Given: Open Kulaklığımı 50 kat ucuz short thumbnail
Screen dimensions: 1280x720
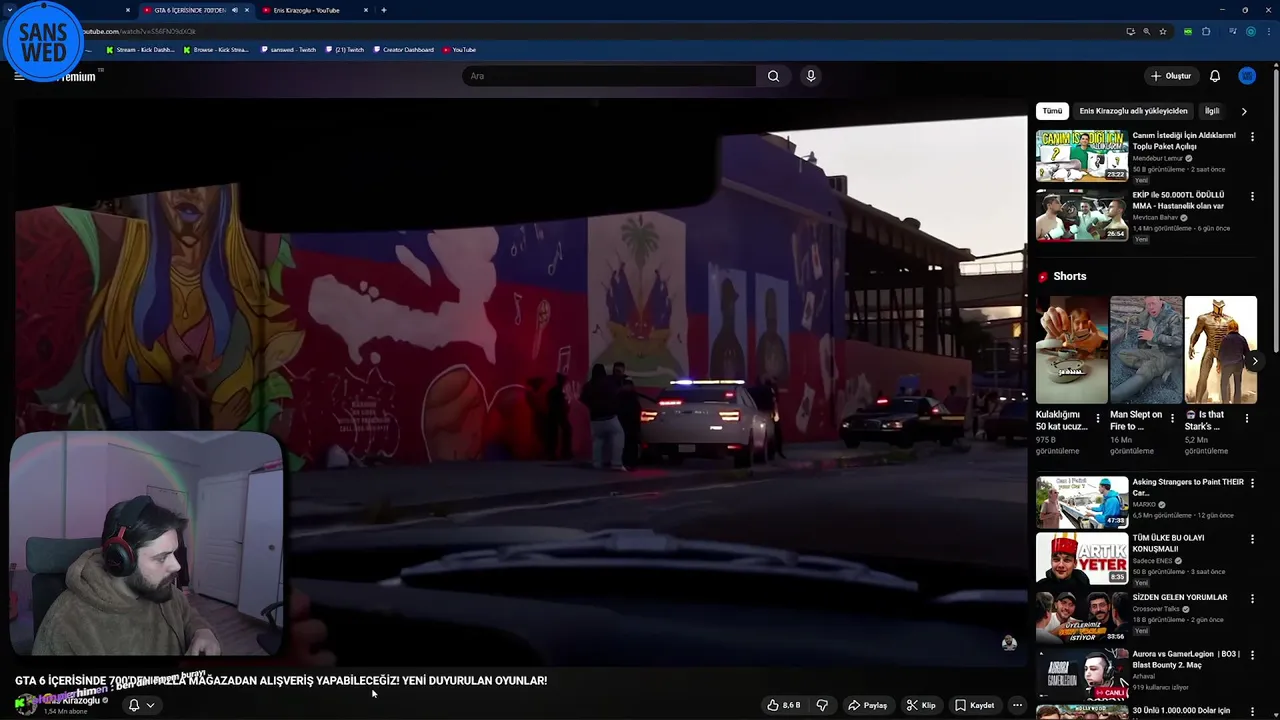Looking at the screenshot, I should point(1072,349).
